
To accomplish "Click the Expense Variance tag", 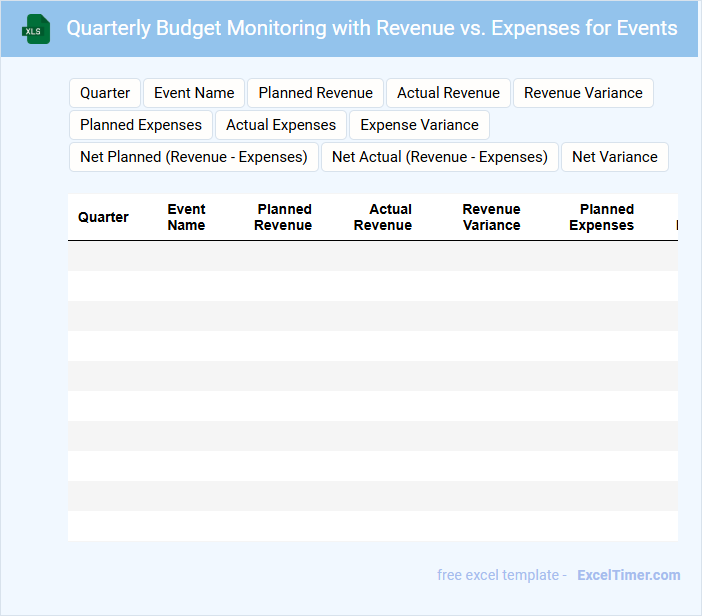I will click(x=419, y=125).
